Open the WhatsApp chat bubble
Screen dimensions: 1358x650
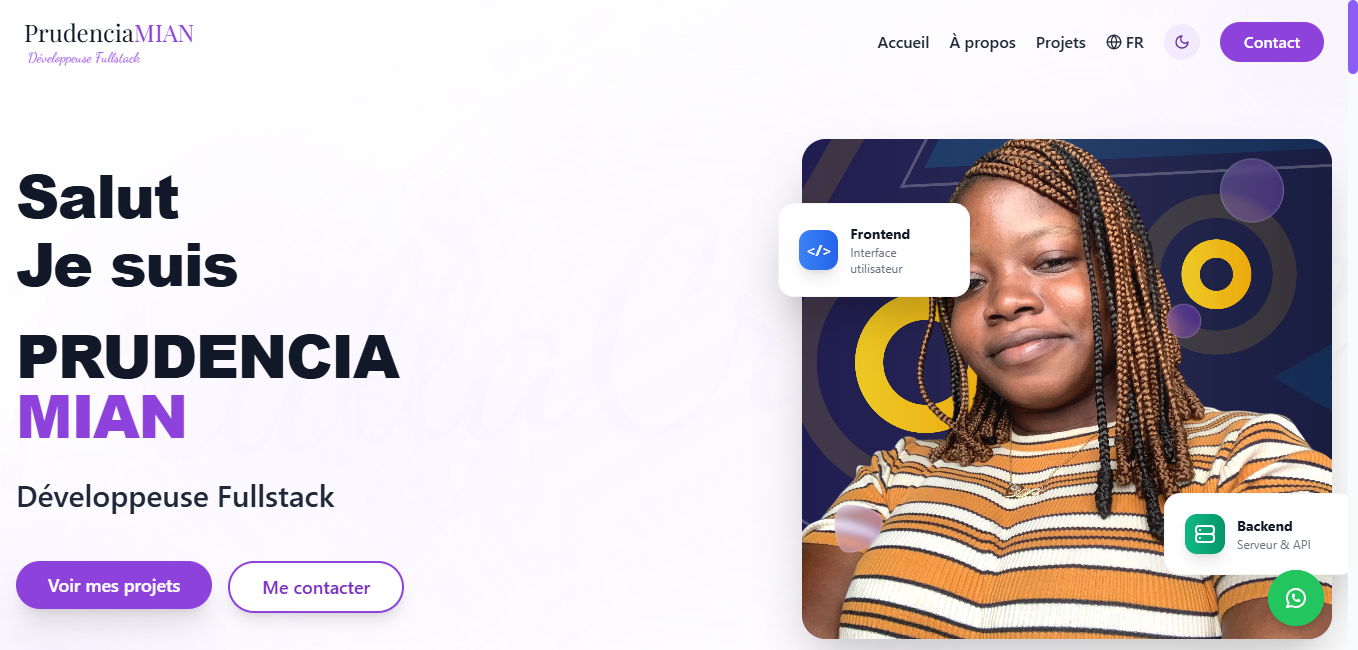coord(1296,598)
